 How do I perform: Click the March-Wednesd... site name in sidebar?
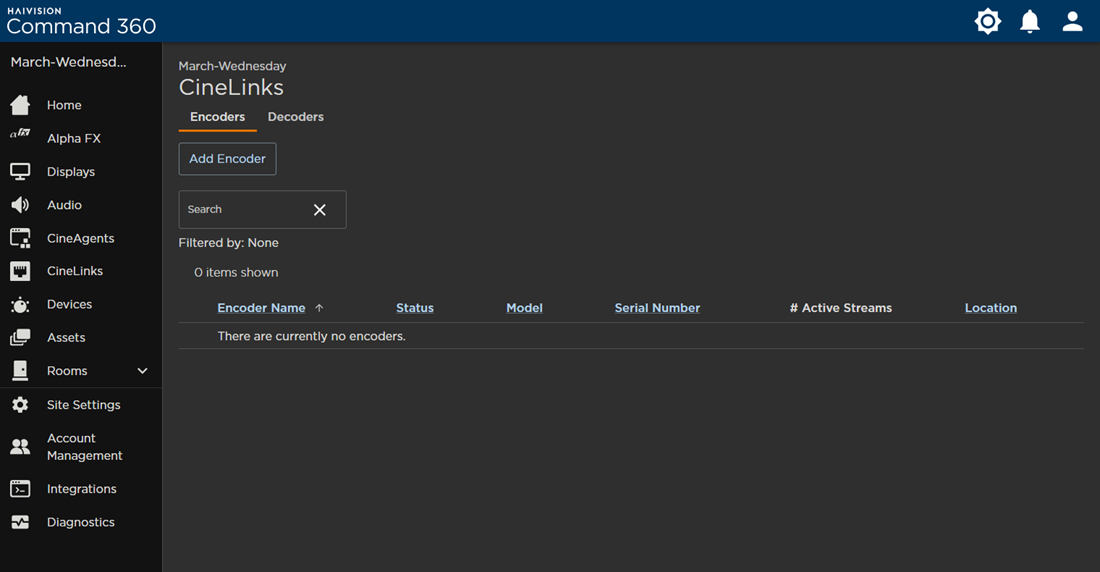[68, 62]
